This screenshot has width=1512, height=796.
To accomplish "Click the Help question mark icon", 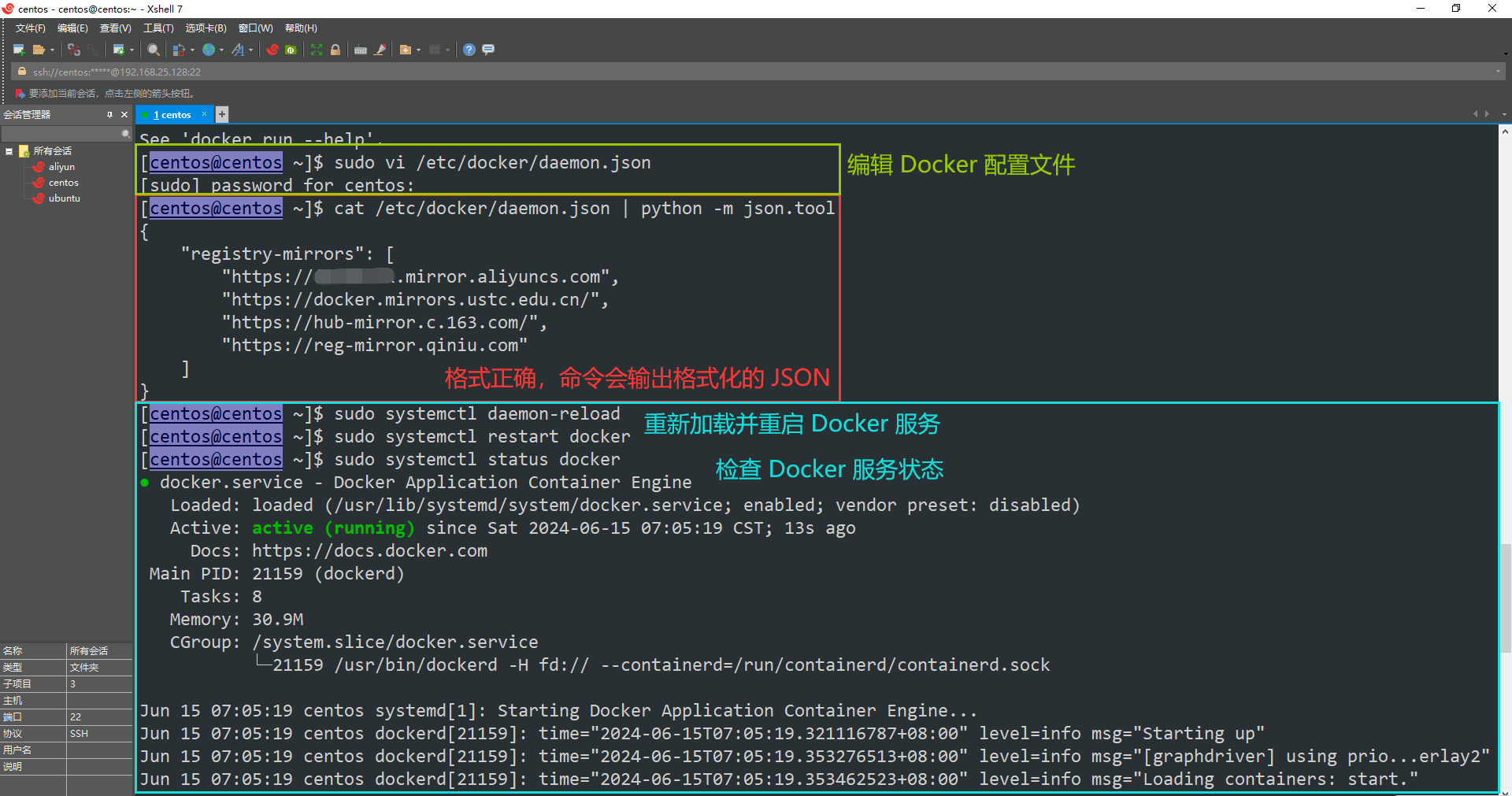I will pos(469,50).
